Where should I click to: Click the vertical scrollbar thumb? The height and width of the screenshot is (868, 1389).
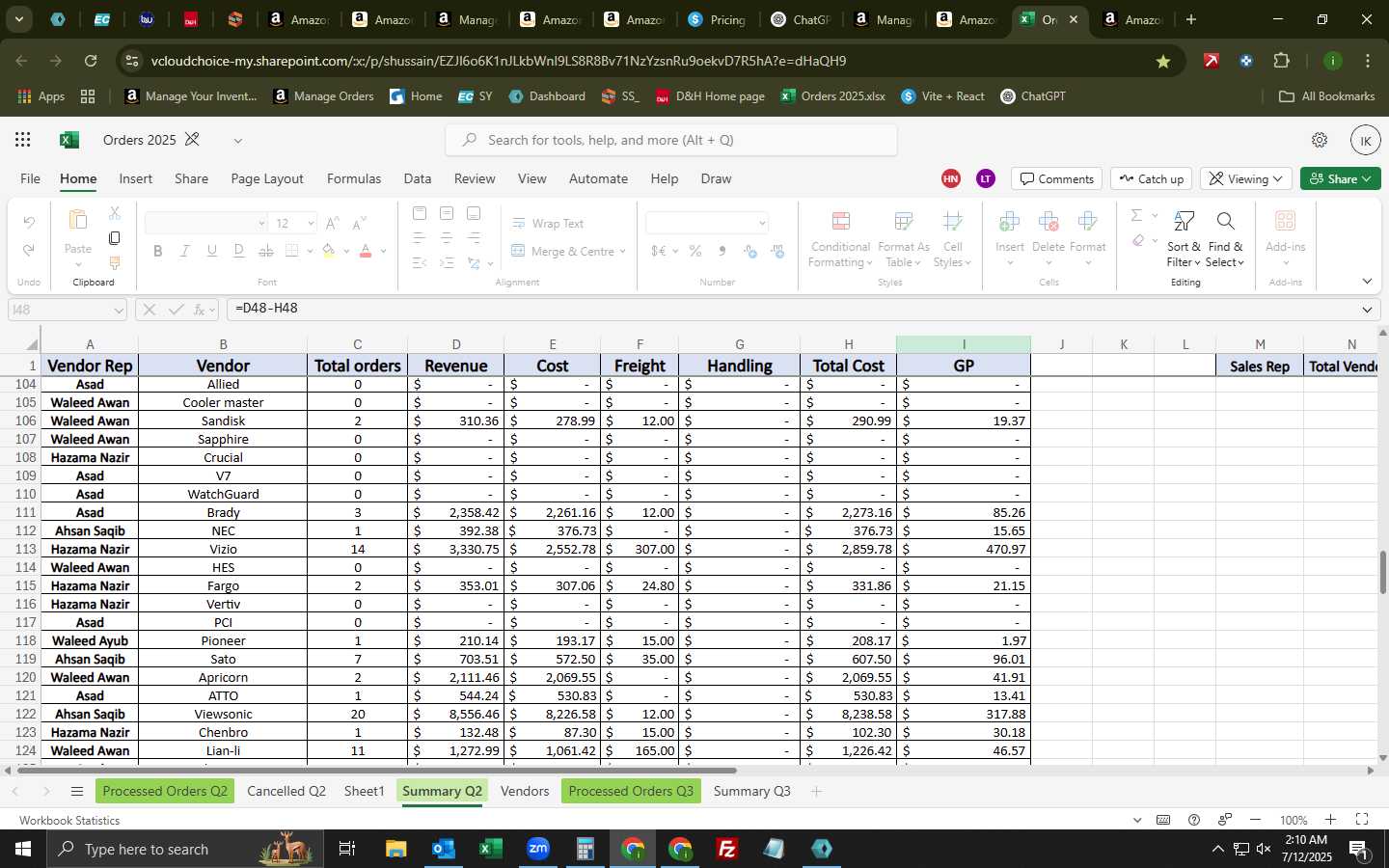pyautogui.click(x=1382, y=573)
